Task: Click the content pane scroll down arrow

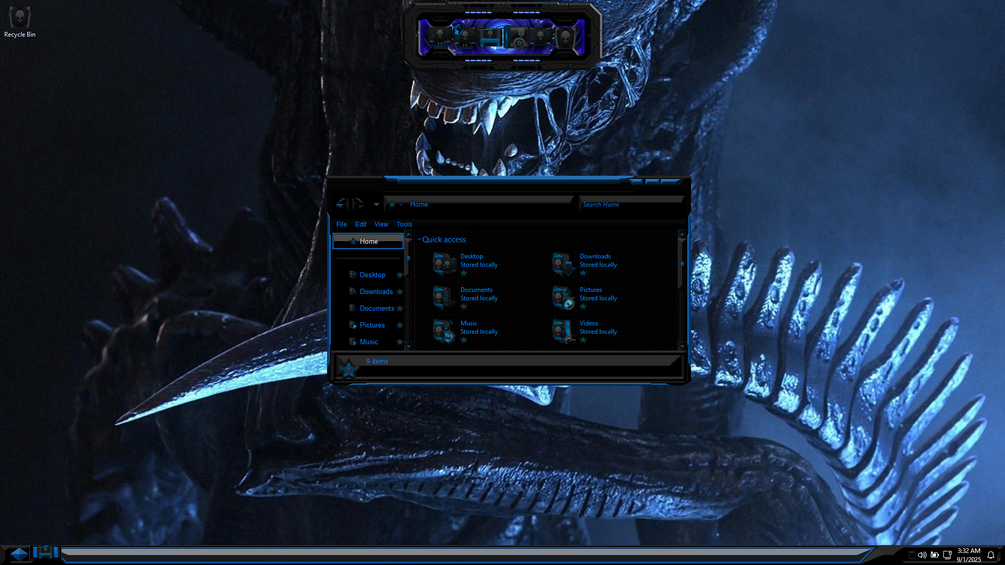Action: click(682, 346)
